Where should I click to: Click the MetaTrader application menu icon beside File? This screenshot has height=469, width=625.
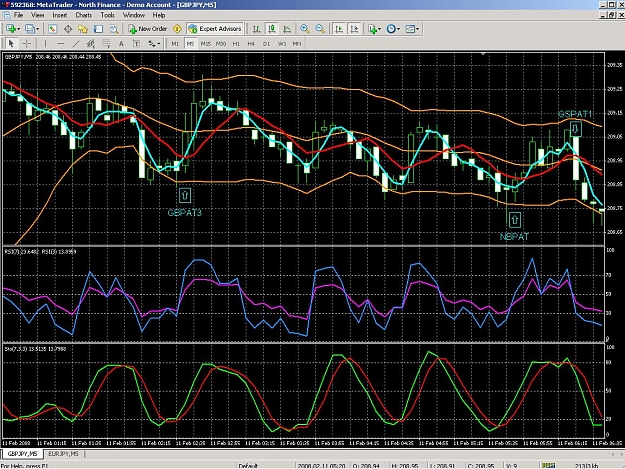(6, 15)
